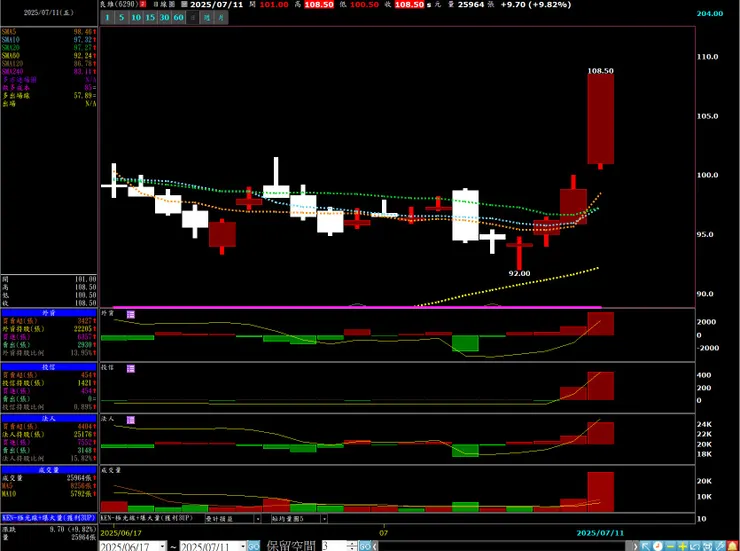
Task: Click the 保留空間 spinner arrows
Action: [x=352, y=546]
